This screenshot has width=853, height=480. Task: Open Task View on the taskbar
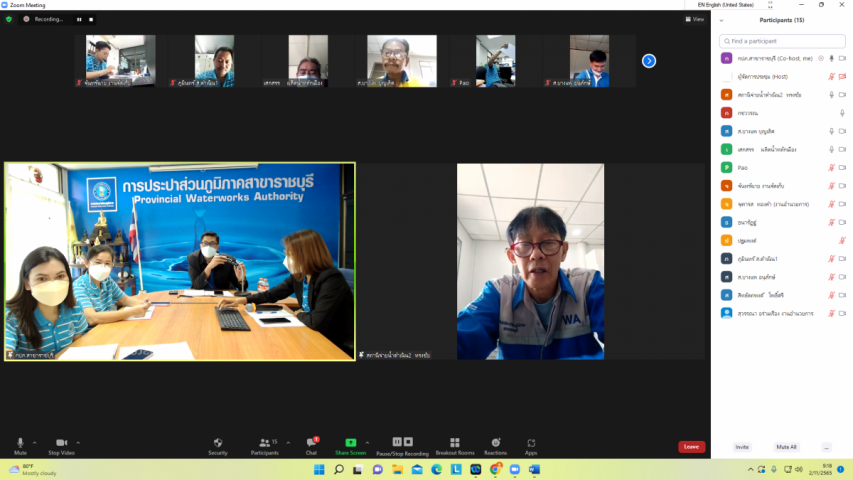358,469
